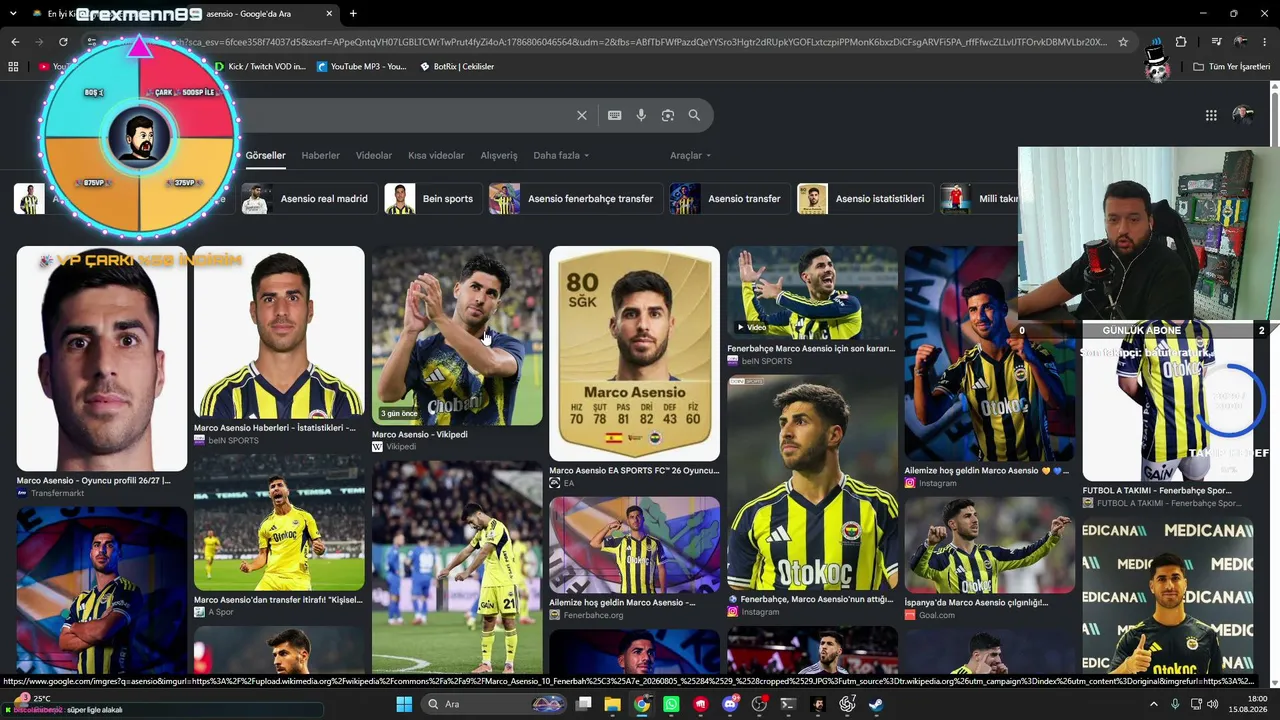Open ChatGPT from the taskbar
Image resolution: width=1280 pixels, height=720 pixels.
click(x=847, y=704)
